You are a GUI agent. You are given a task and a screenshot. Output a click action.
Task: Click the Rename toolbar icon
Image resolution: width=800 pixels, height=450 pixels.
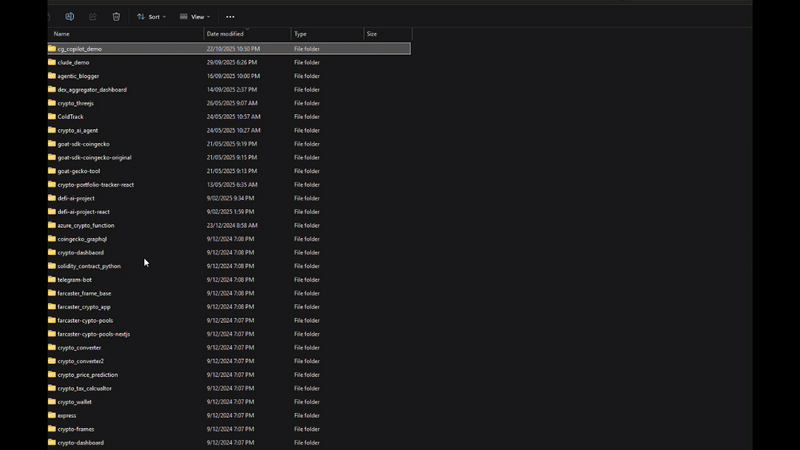click(69, 17)
